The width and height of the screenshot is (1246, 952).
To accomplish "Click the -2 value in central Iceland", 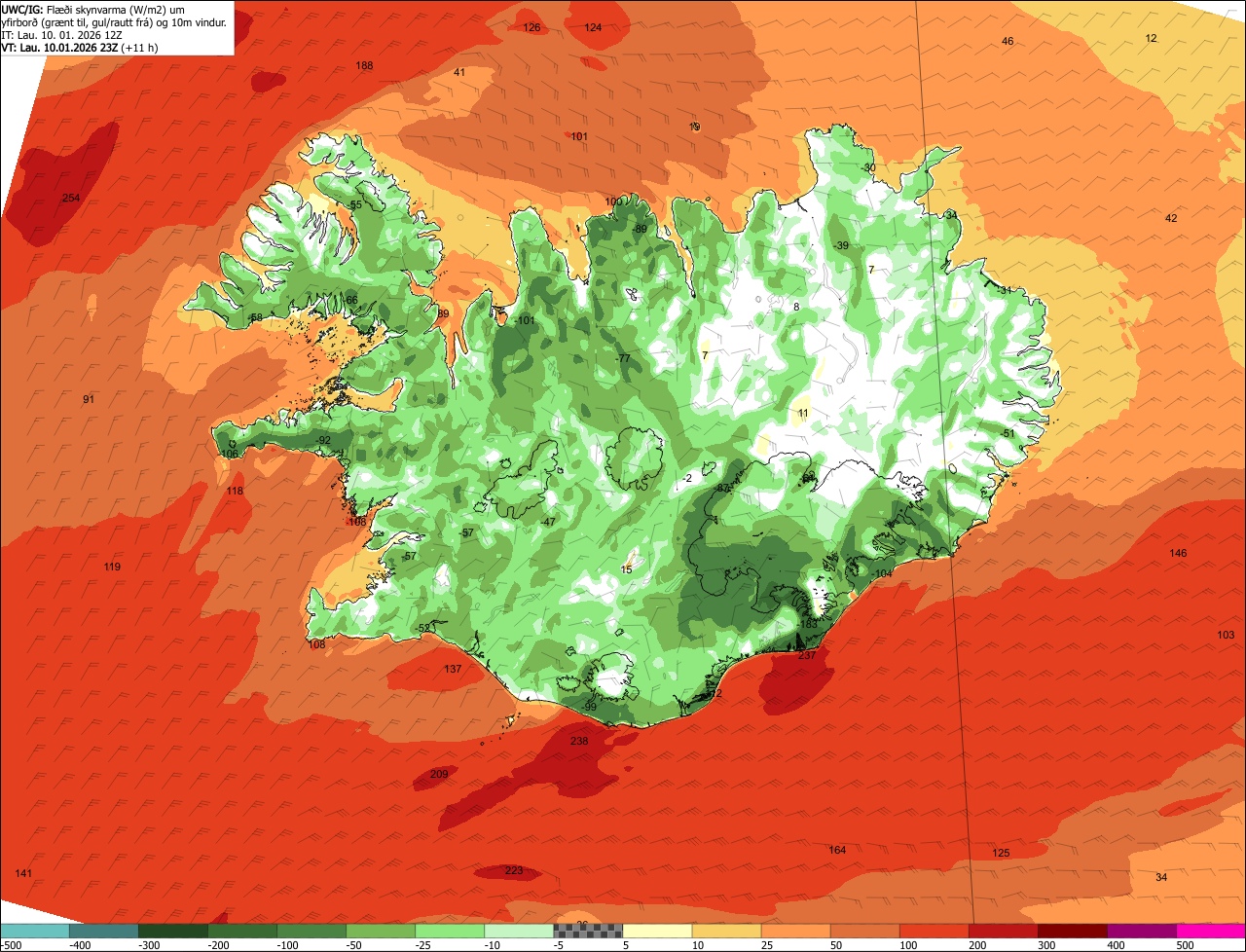I will pos(687,478).
